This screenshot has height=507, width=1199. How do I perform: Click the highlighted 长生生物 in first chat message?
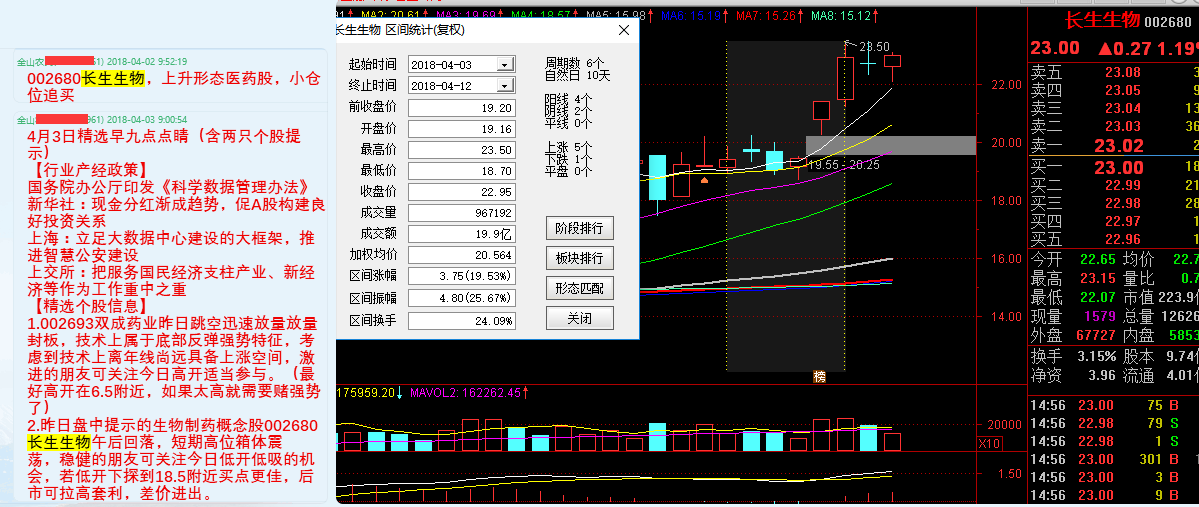(112, 80)
